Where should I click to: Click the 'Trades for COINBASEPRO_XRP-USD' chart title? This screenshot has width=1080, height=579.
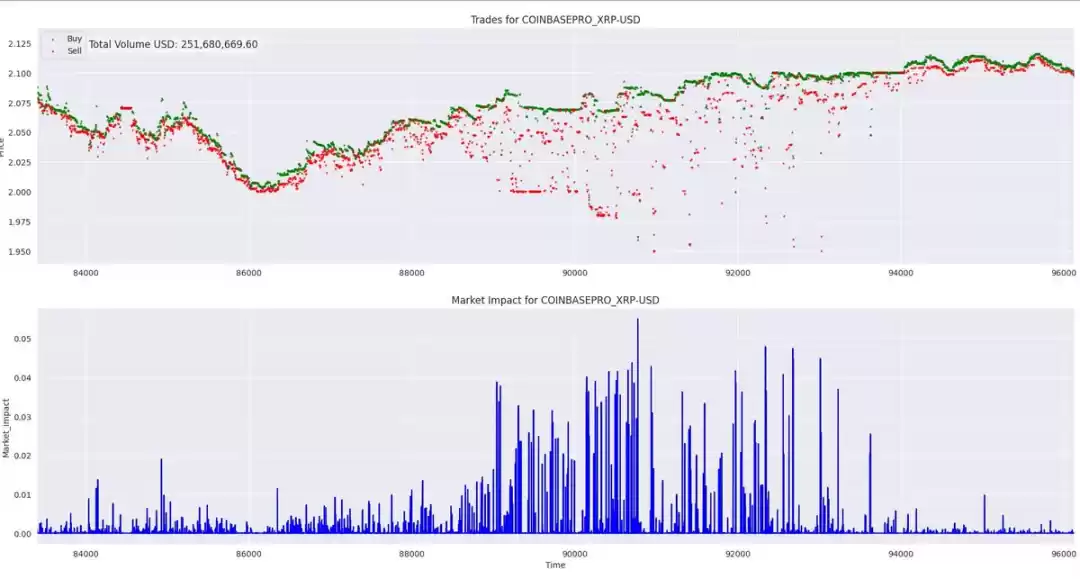pyautogui.click(x=555, y=20)
